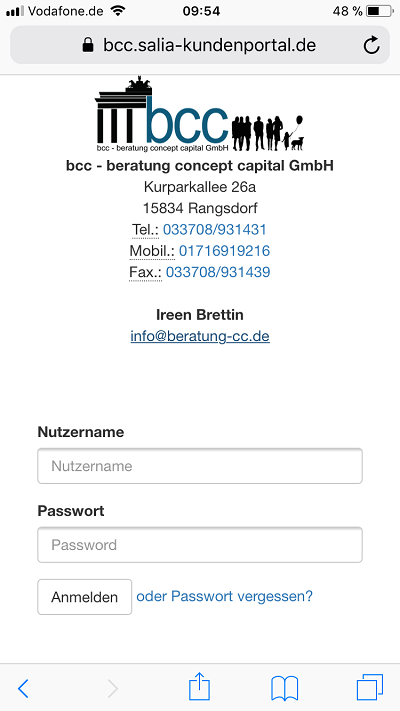Call the mobile number 01716919216
400x711 pixels.
(224, 251)
